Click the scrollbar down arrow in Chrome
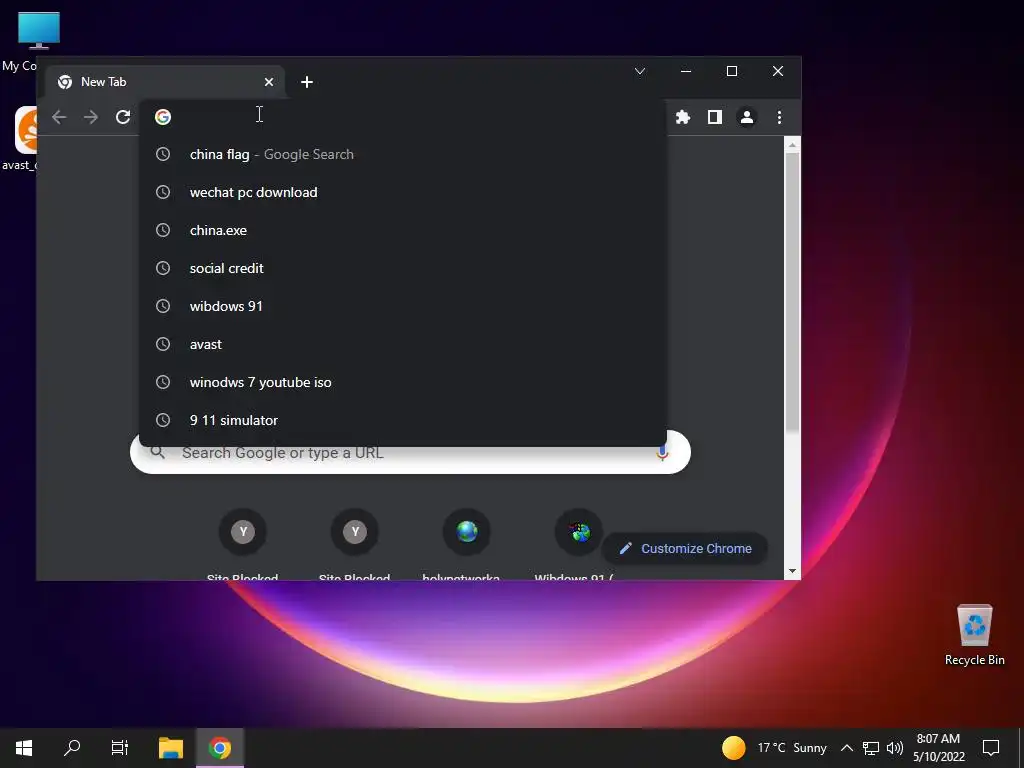The width and height of the screenshot is (1024, 768). pos(792,571)
